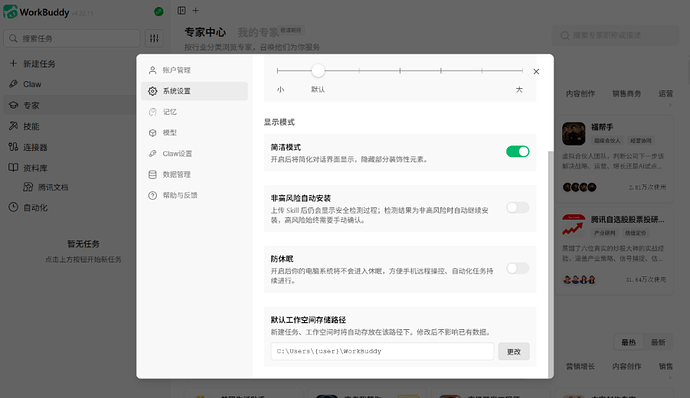690x398 pixels.
Task: Sort experts by 最热
Action: (628, 342)
